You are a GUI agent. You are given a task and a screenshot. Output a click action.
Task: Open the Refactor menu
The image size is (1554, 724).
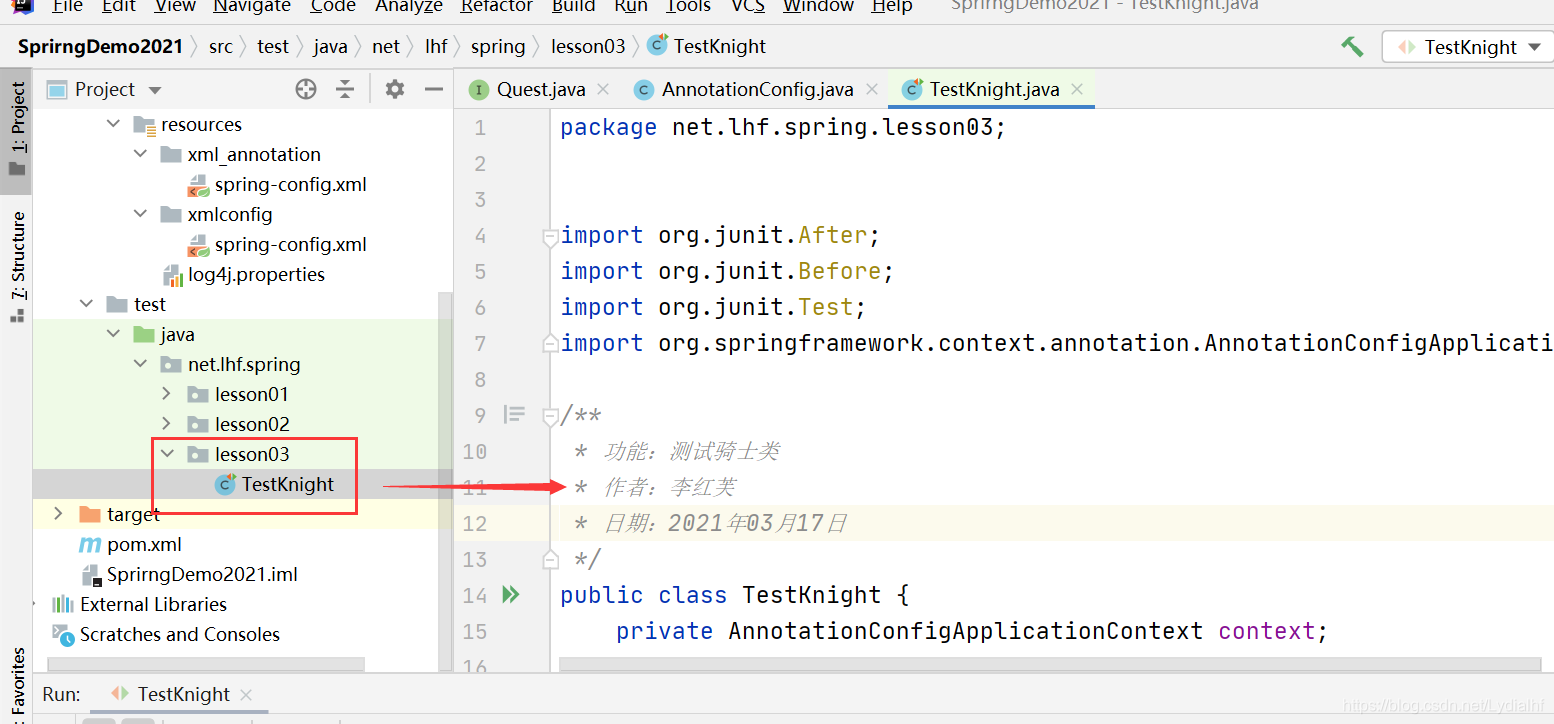pos(497,6)
